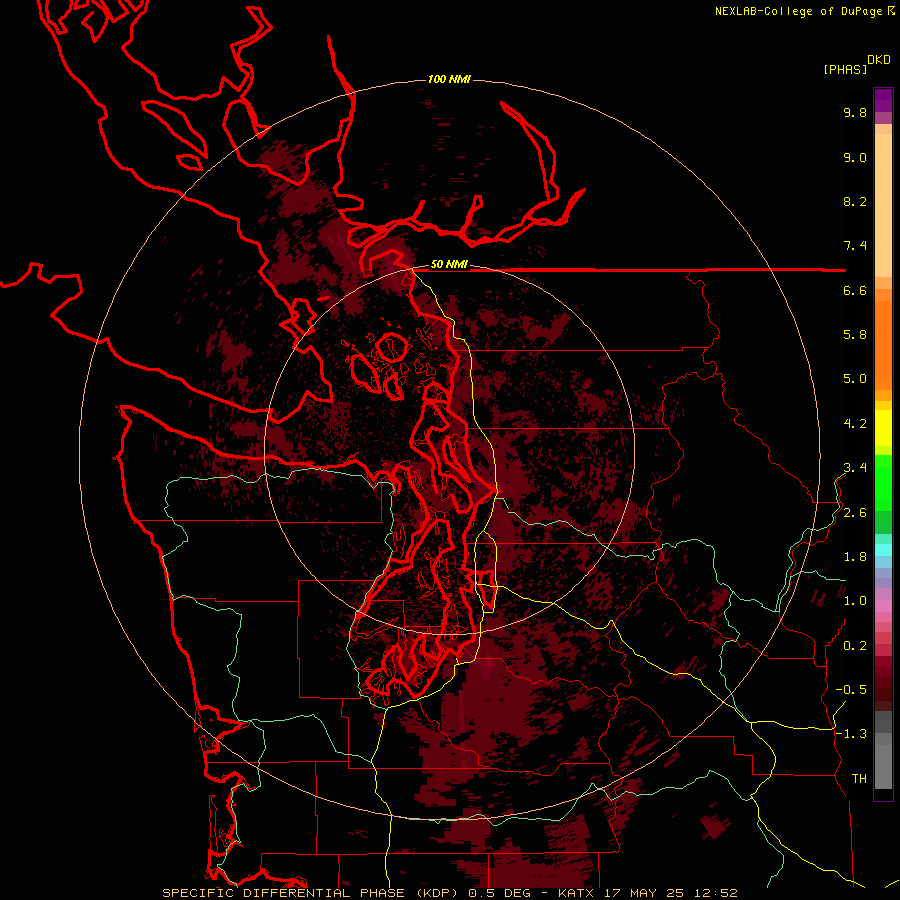The image size is (900, 900).
Task: Pick the purple top segment of color bar
Action: tap(883, 100)
